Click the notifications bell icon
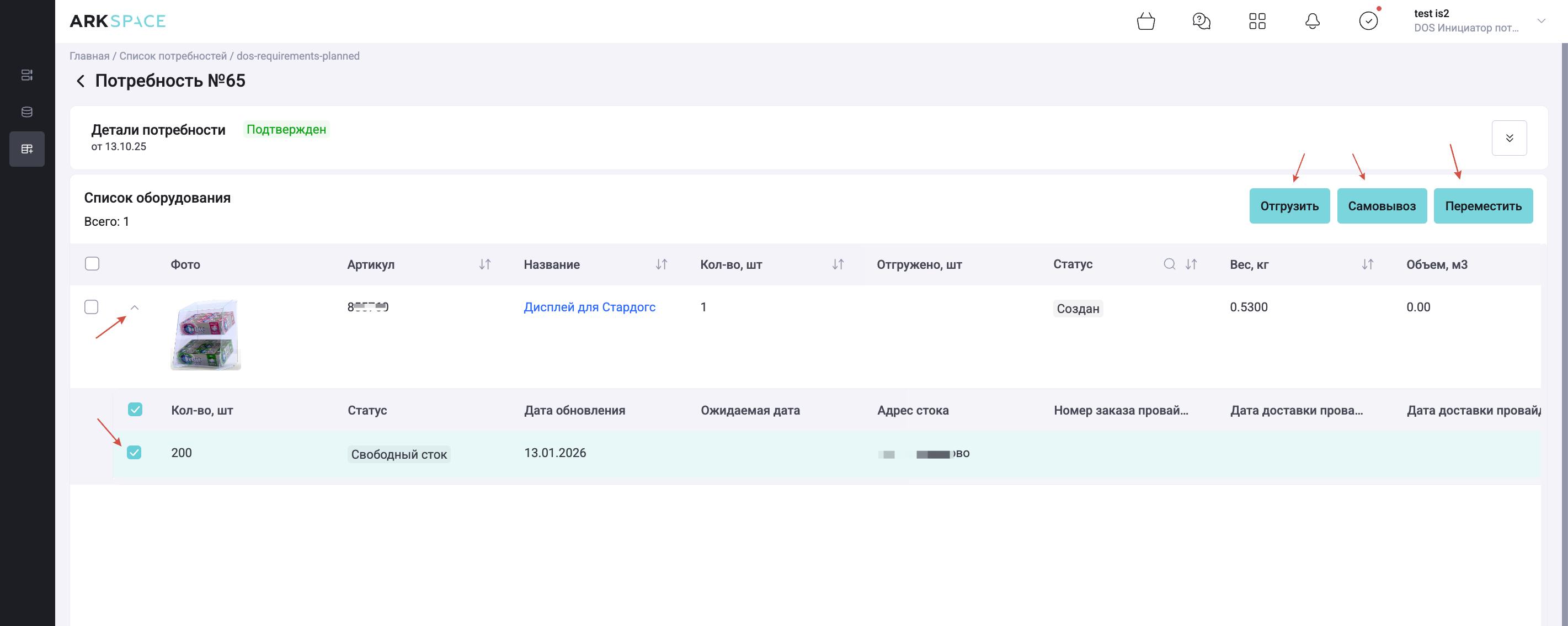The width and height of the screenshot is (1568, 626). 1313,22
